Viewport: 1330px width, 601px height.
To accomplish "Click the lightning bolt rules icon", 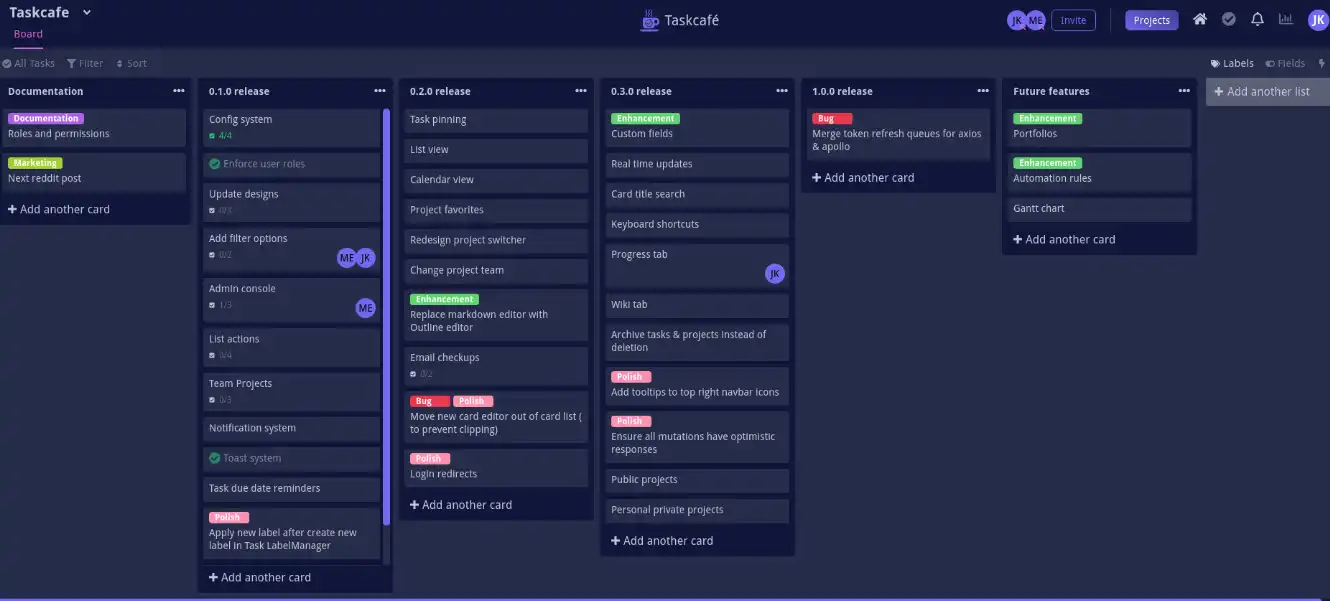I will [1322, 63].
